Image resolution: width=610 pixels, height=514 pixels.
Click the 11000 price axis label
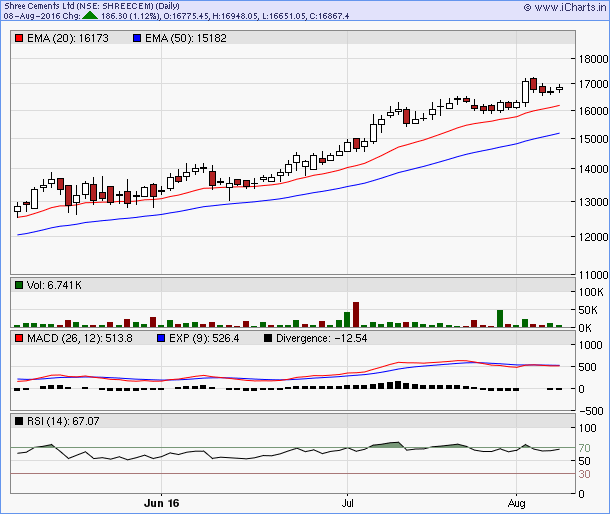coord(593,275)
